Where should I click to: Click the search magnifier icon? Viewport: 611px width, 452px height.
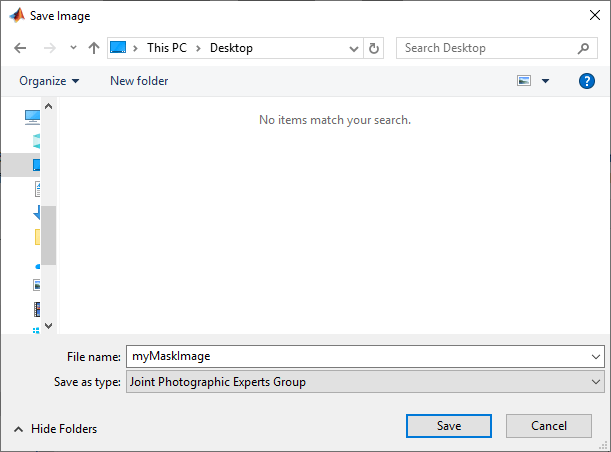point(583,48)
